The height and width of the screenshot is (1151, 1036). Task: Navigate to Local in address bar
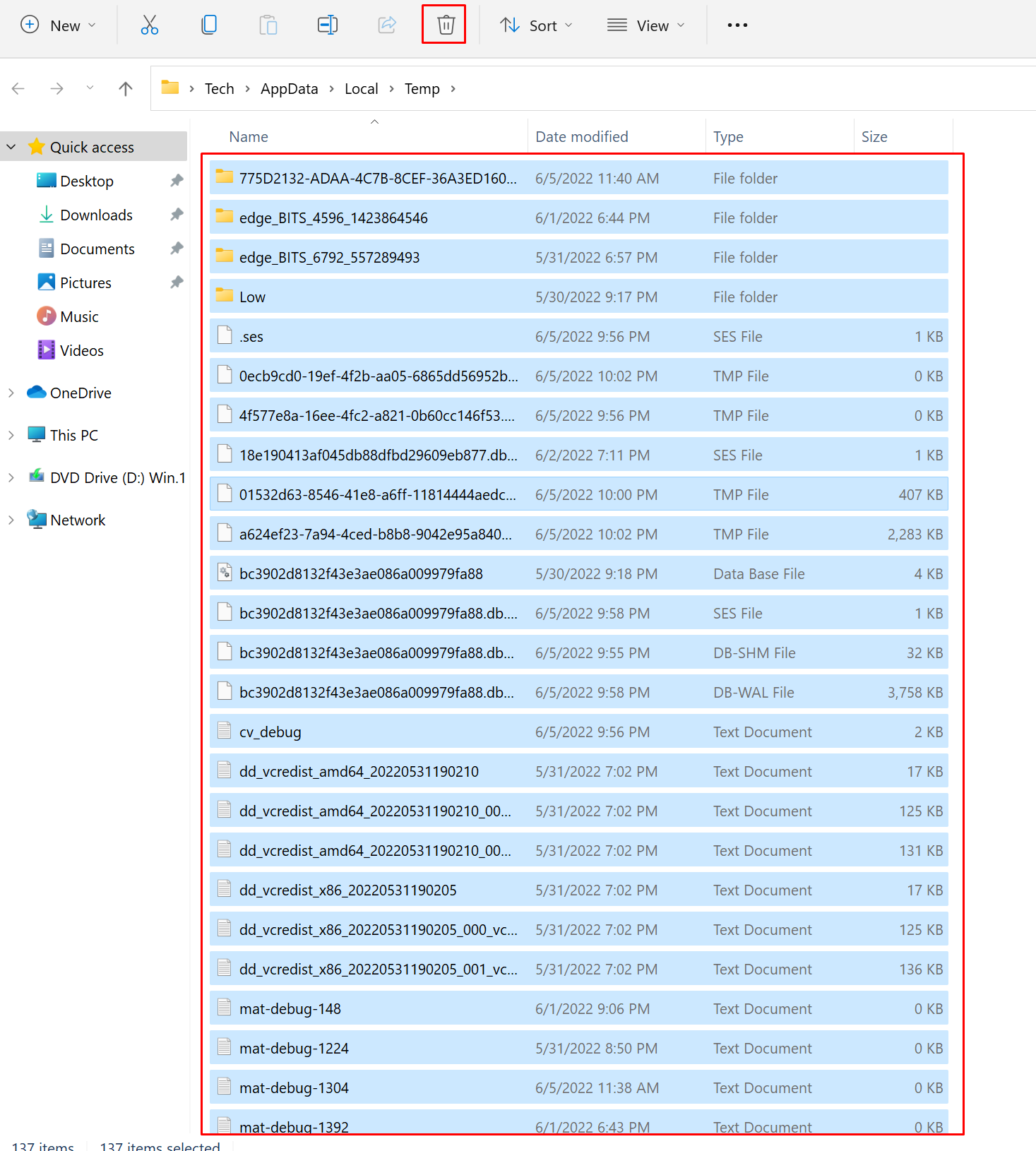pos(362,88)
